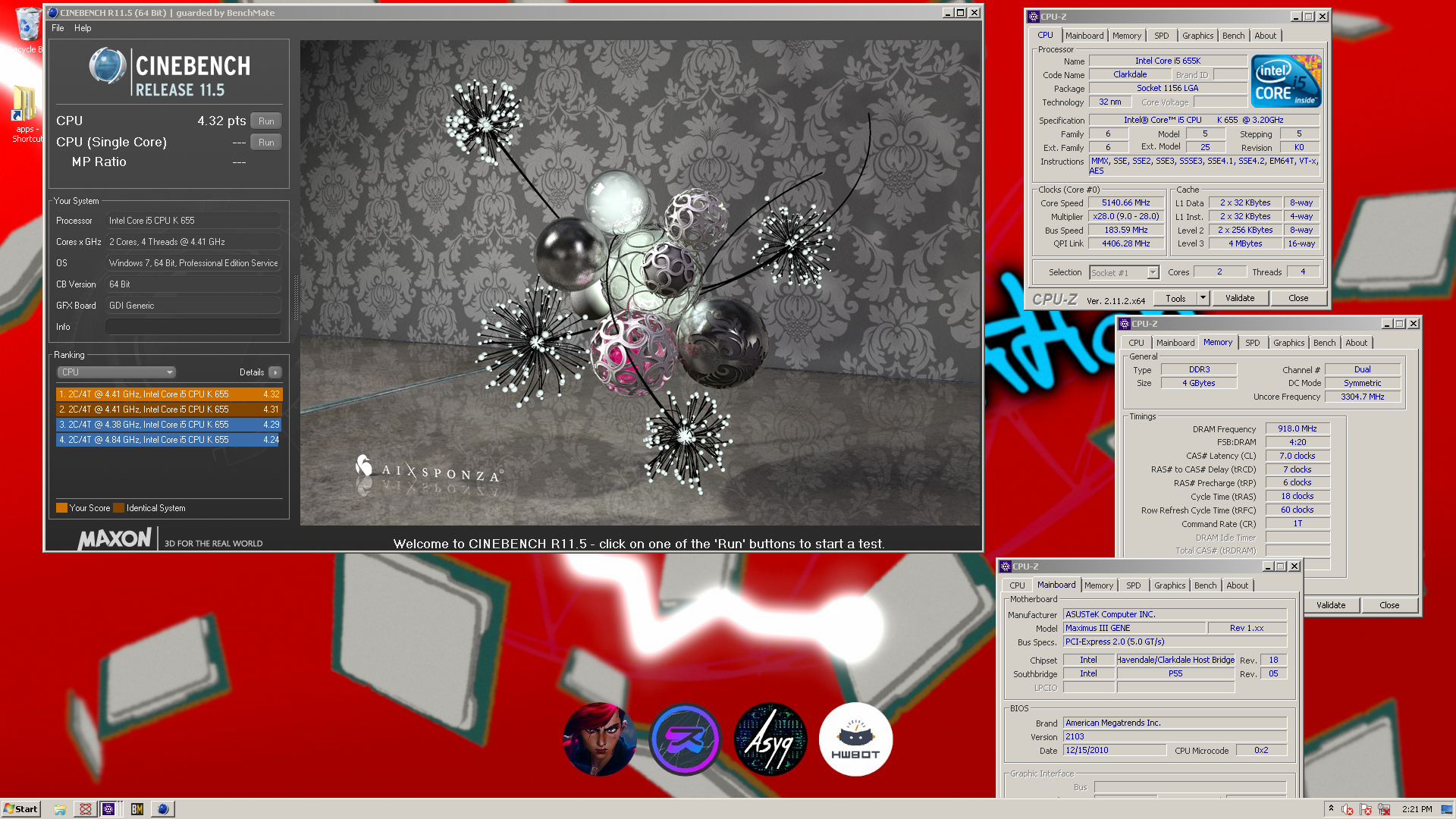
Task: Click the CPU-Z taskbar button
Action: click(x=108, y=809)
